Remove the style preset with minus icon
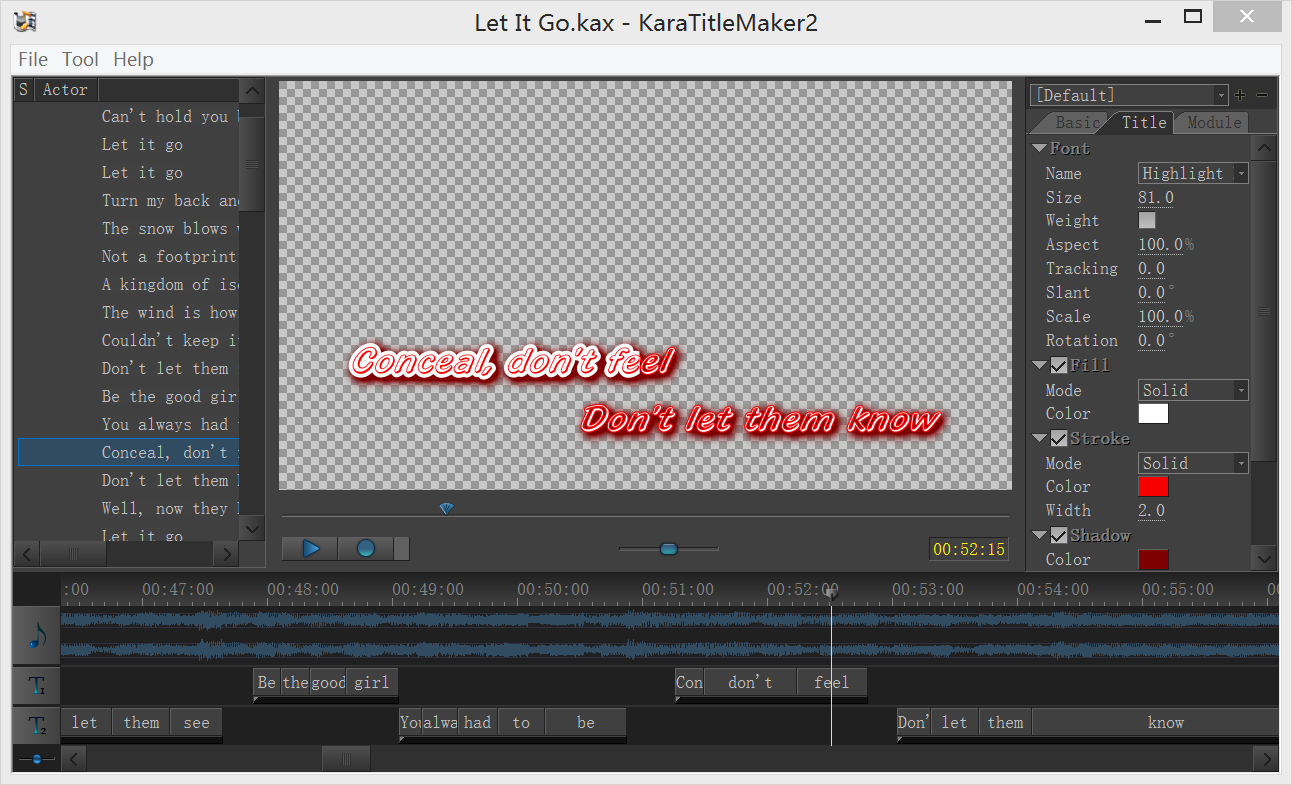 pos(1262,95)
